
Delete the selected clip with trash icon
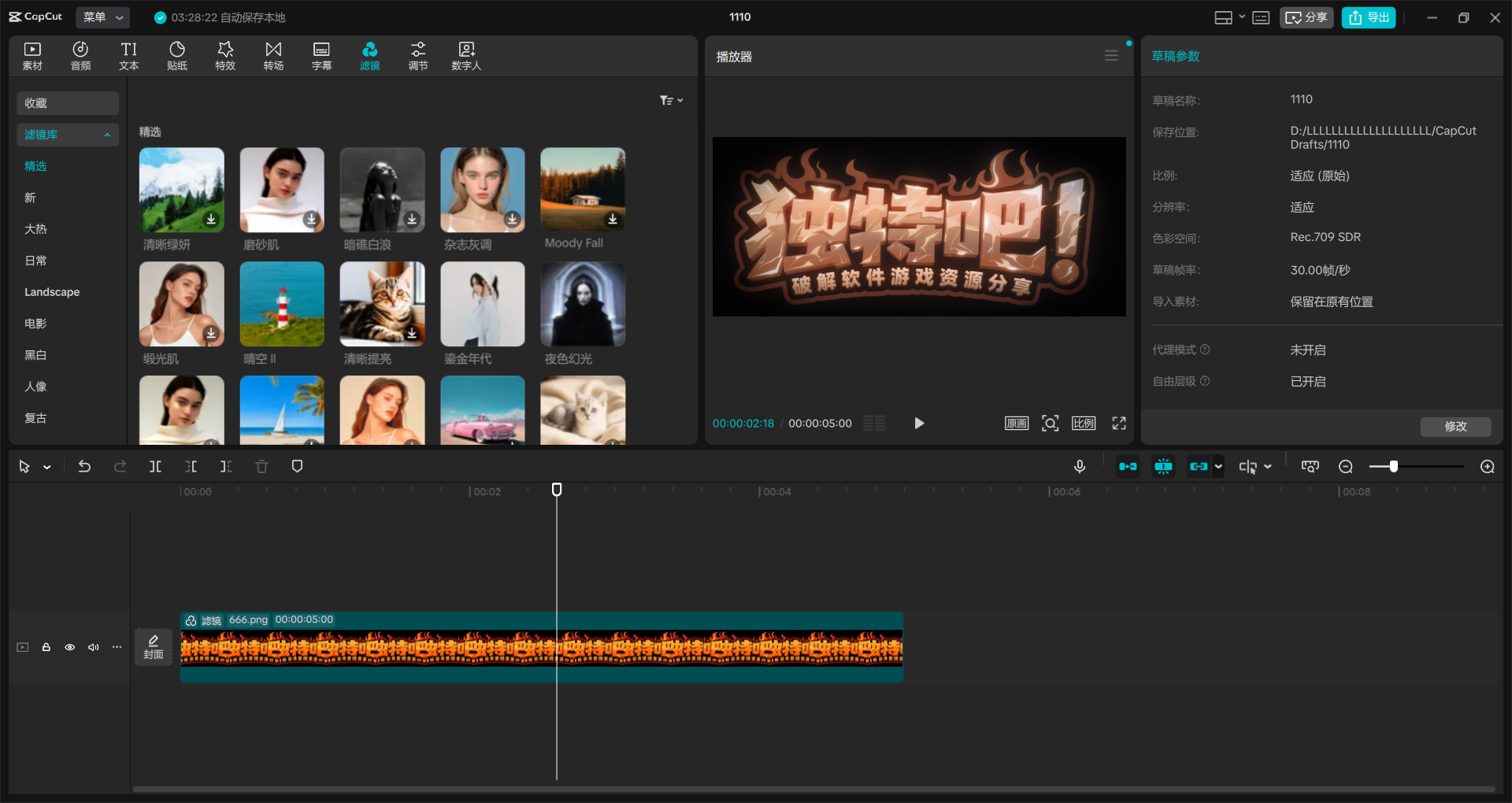tap(261, 466)
